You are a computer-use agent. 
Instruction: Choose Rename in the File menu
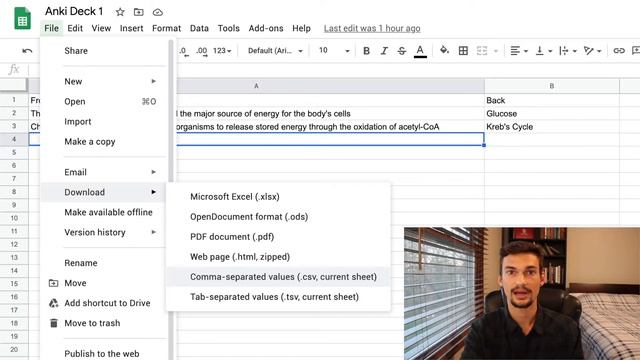(104, 263)
